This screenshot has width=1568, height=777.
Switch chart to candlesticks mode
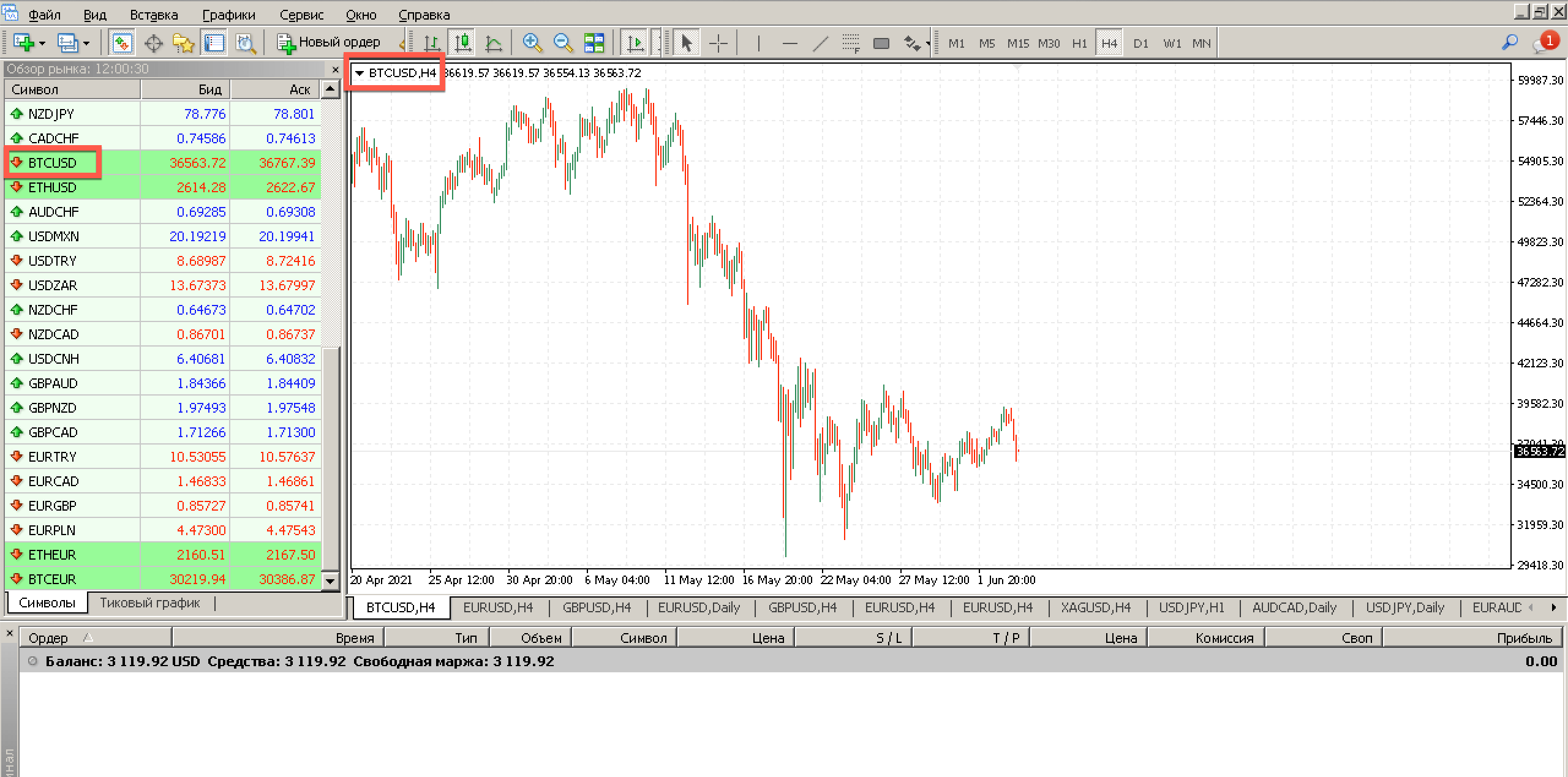462,43
